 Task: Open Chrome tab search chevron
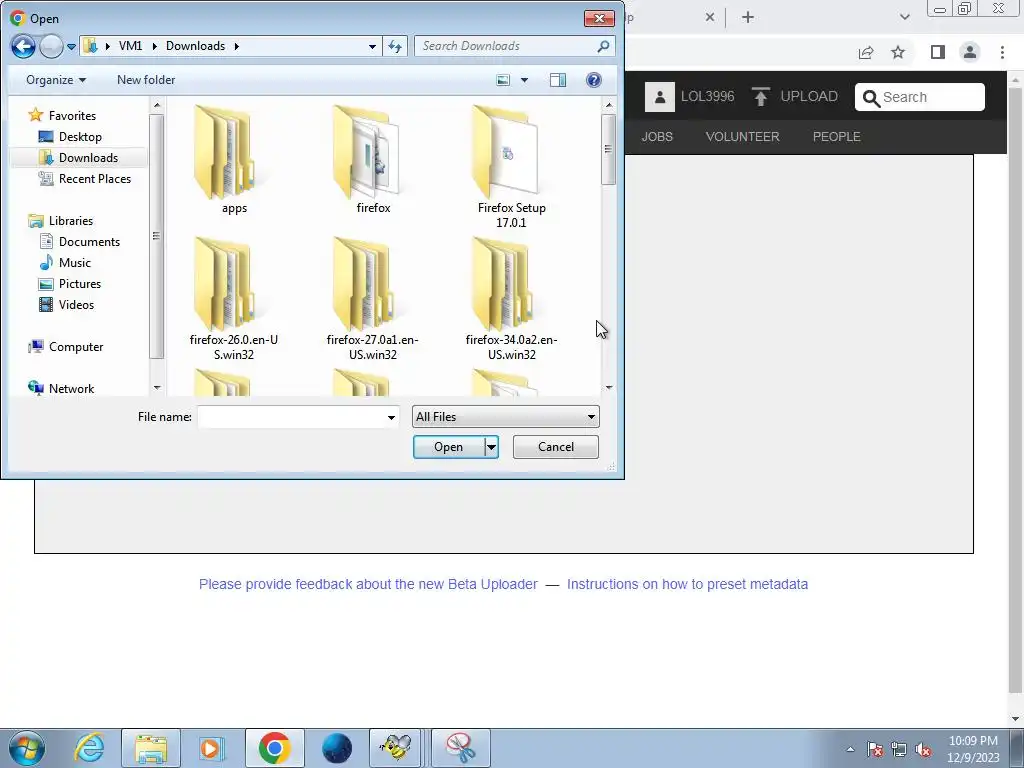pos(904,18)
